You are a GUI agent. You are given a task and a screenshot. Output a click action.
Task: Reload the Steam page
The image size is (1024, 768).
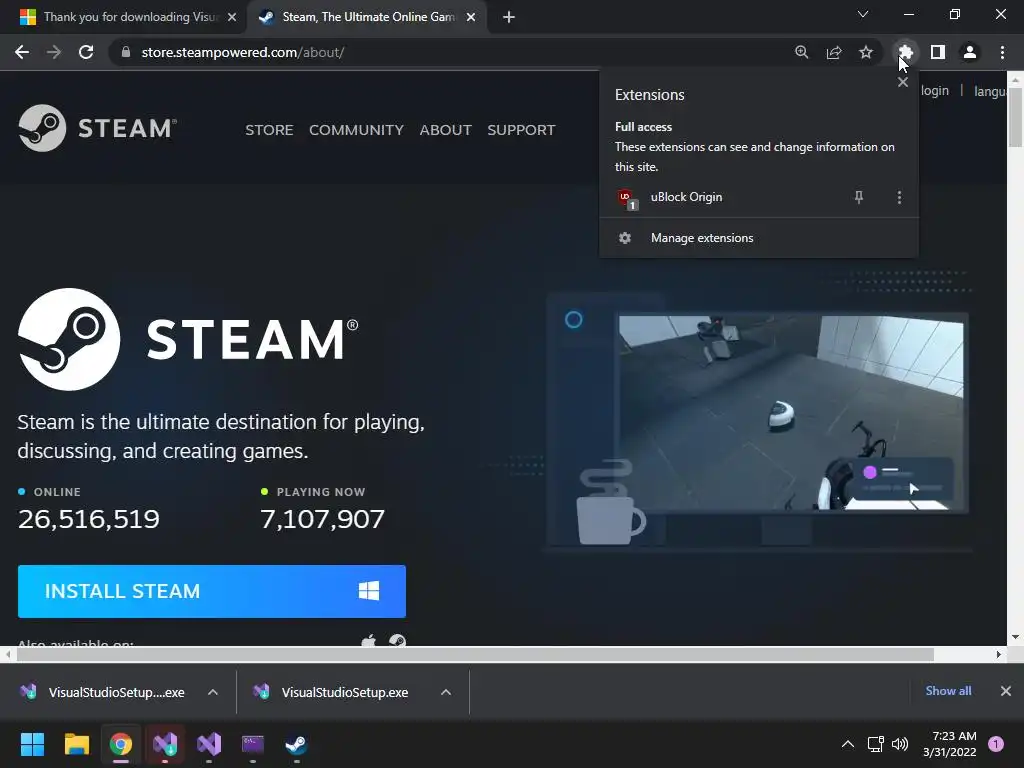pos(86,52)
